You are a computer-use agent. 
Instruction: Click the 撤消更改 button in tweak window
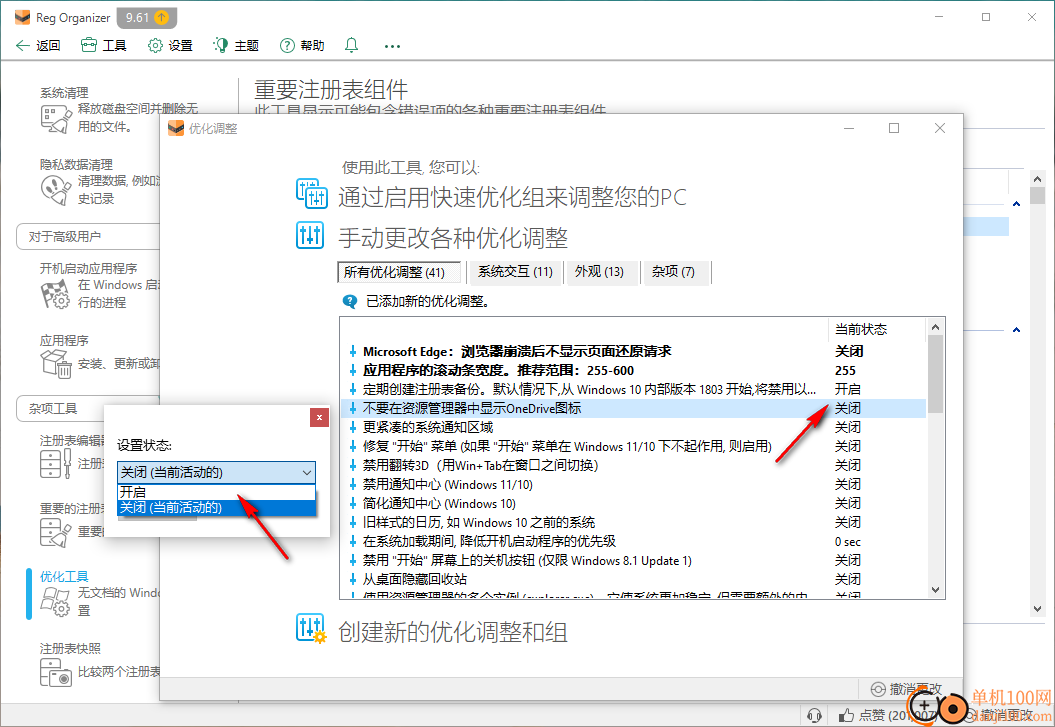(x=906, y=689)
